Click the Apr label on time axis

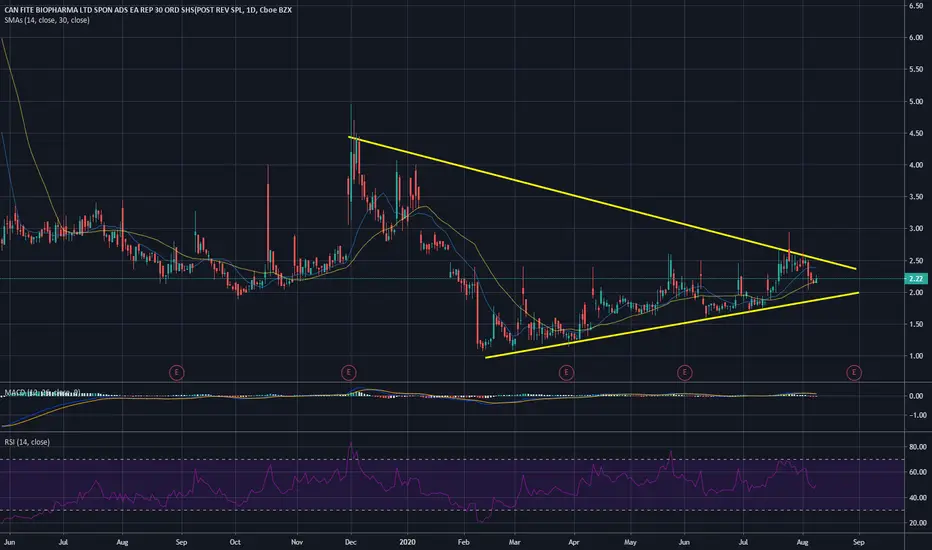click(x=574, y=542)
